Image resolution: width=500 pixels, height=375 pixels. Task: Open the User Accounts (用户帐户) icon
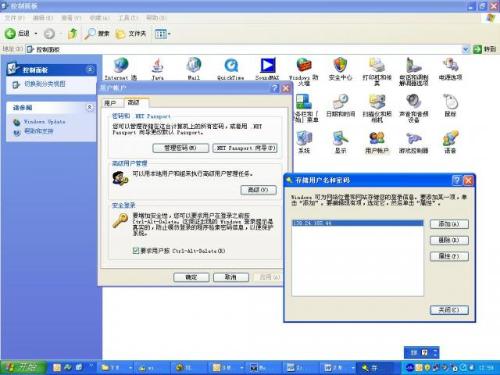click(377, 142)
